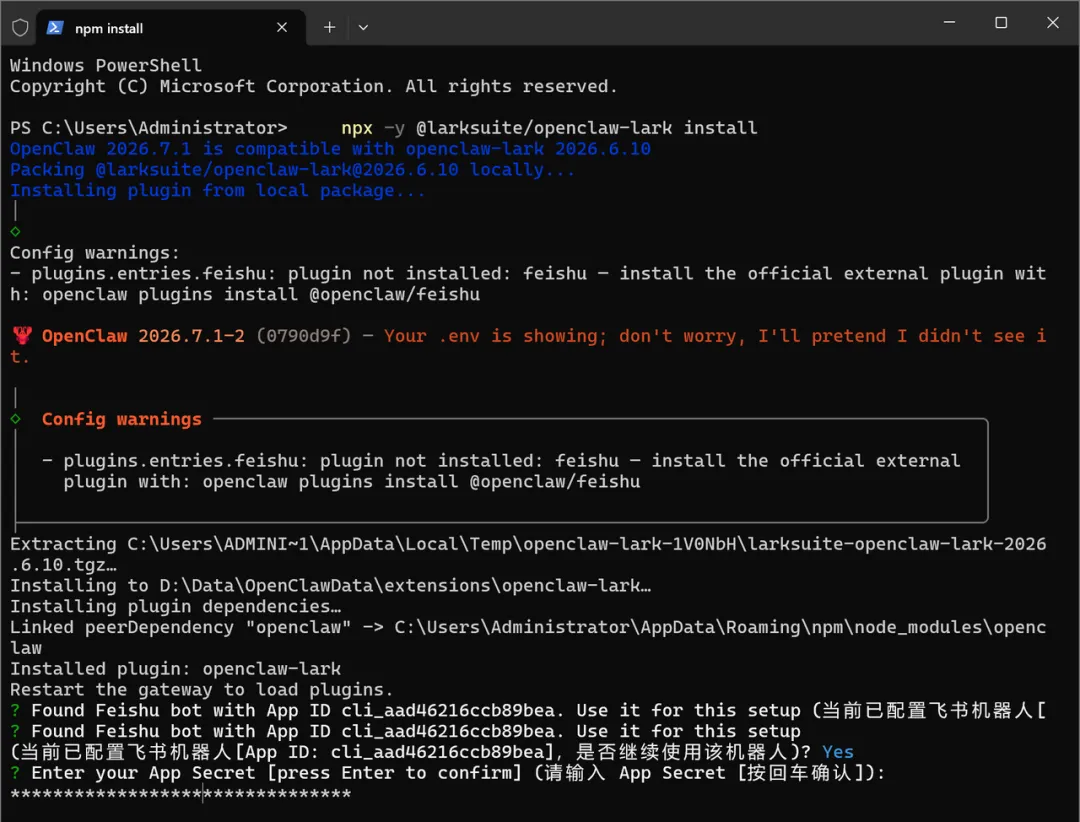Viewport: 1080px width, 822px height.
Task: Select the 'npm install' tab
Action: 170,28
